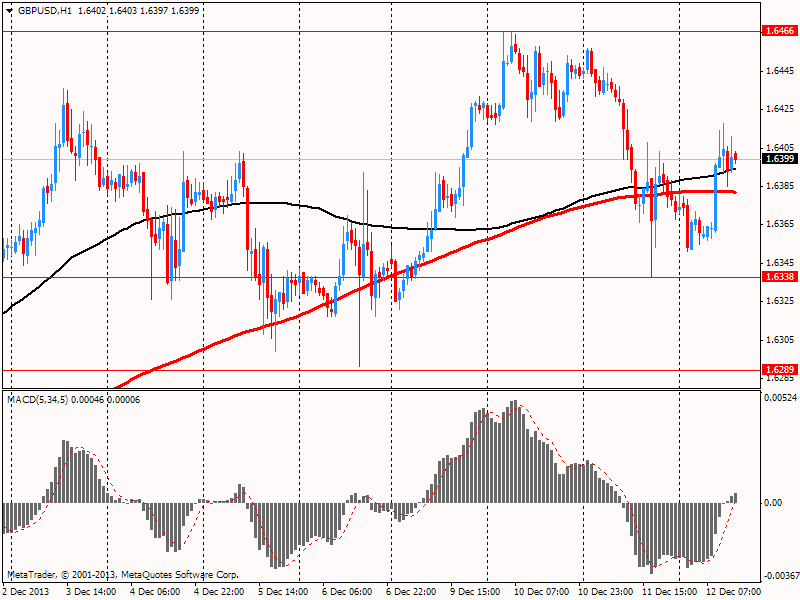The height and width of the screenshot is (600, 800).
Task: Select the 1.6338 red price level label
Action: tap(780, 277)
